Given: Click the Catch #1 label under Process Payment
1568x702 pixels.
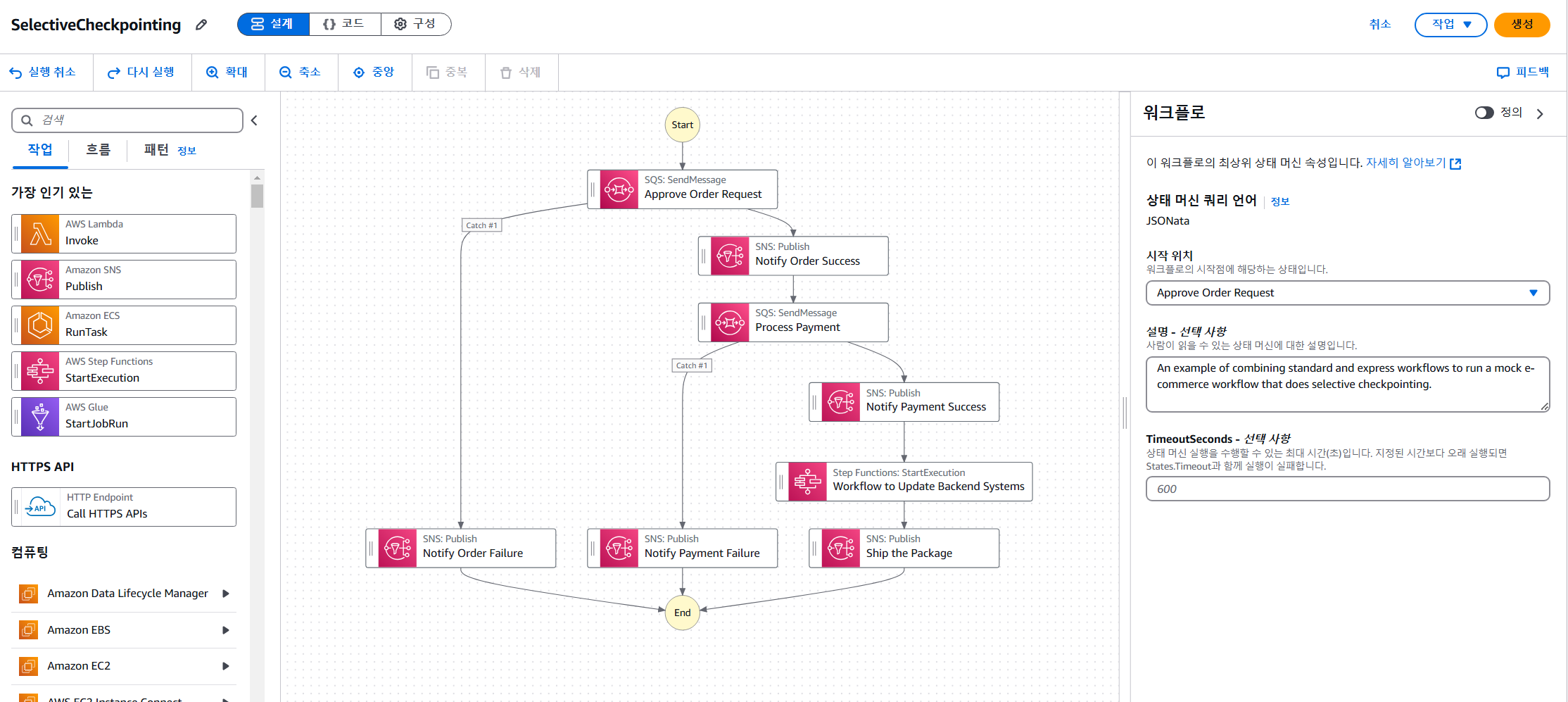Looking at the screenshot, I should (x=692, y=365).
